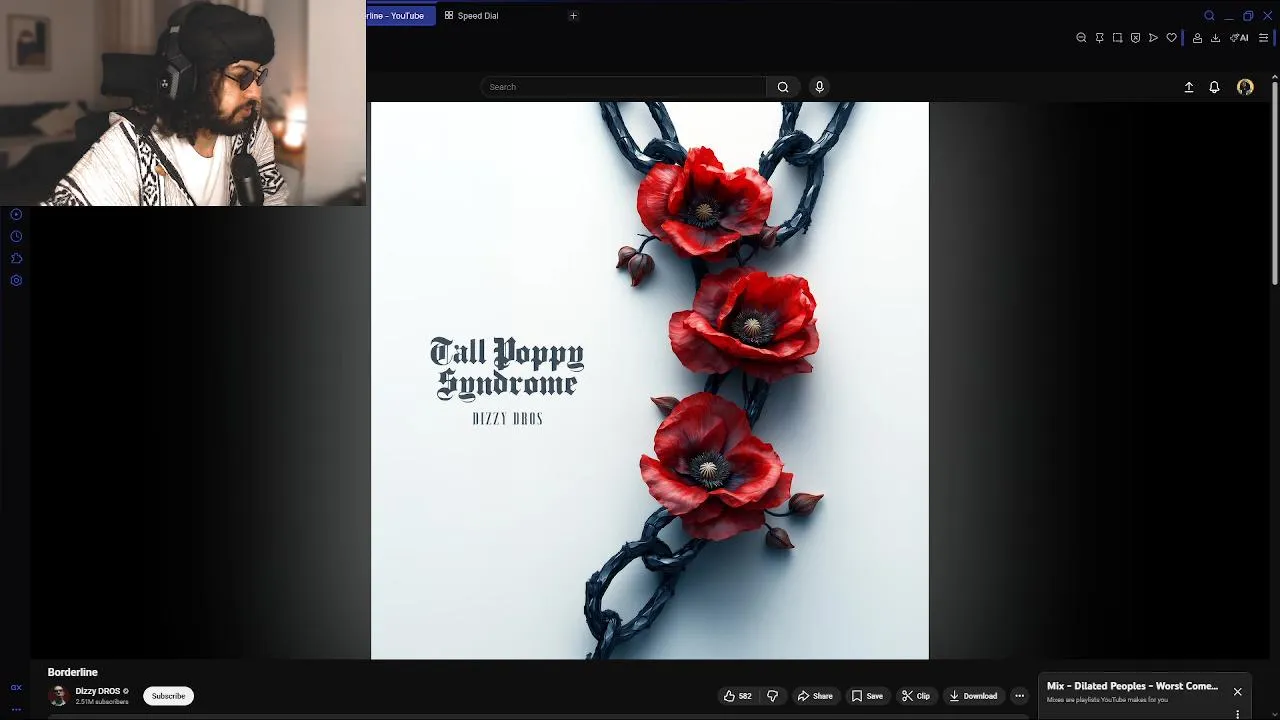Click the YouTube upload create icon
The image size is (1280, 720).
coord(1189,87)
